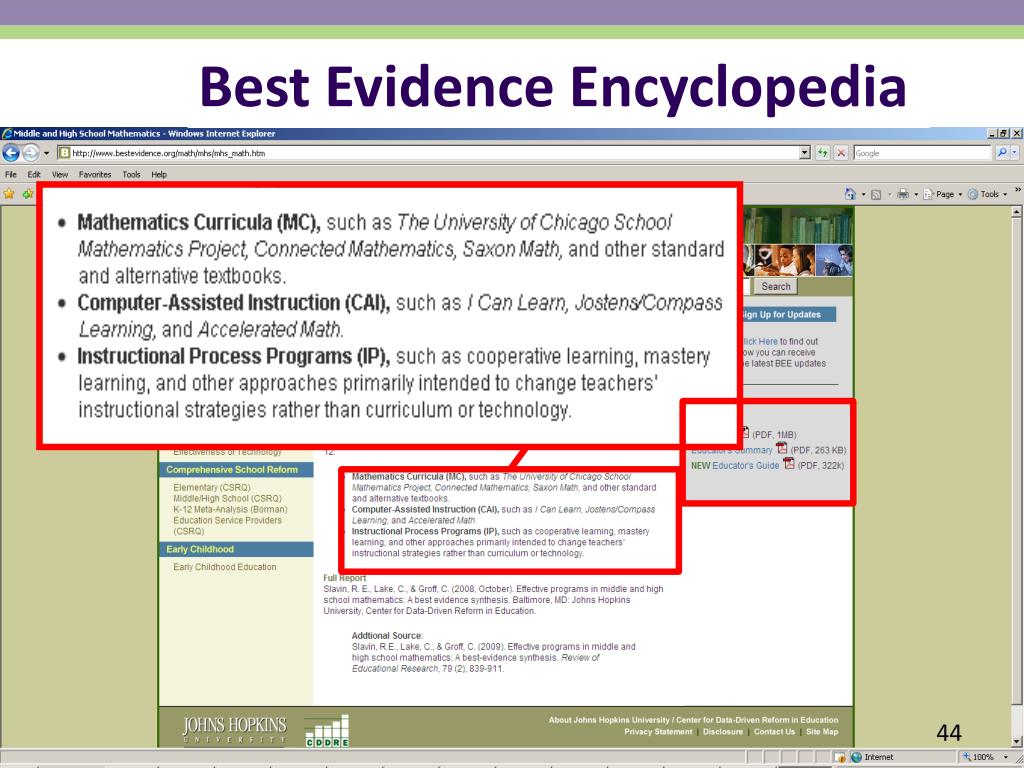1024x768 pixels.
Task: Open the Favorites menu
Action: [x=95, y=174]
